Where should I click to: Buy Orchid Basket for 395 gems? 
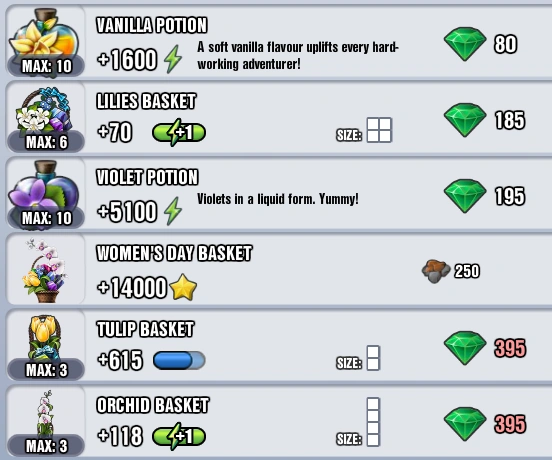(485, 424)
